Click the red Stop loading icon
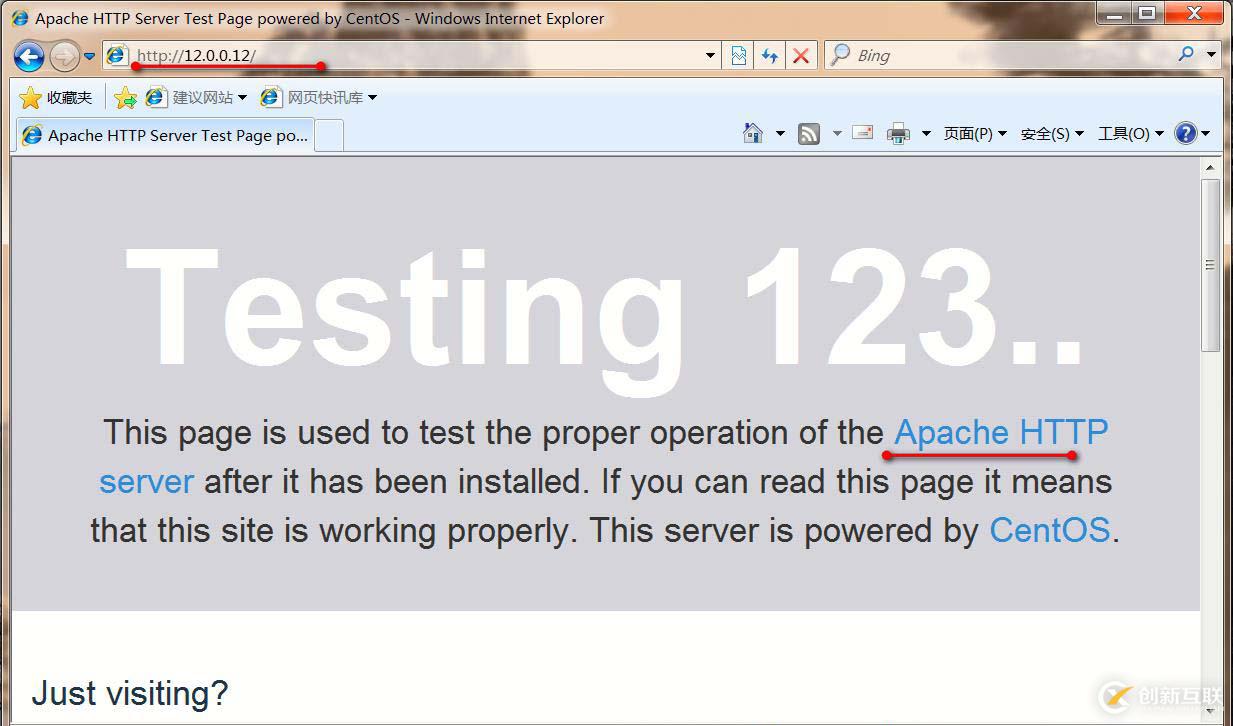 [x=801, y=56]
